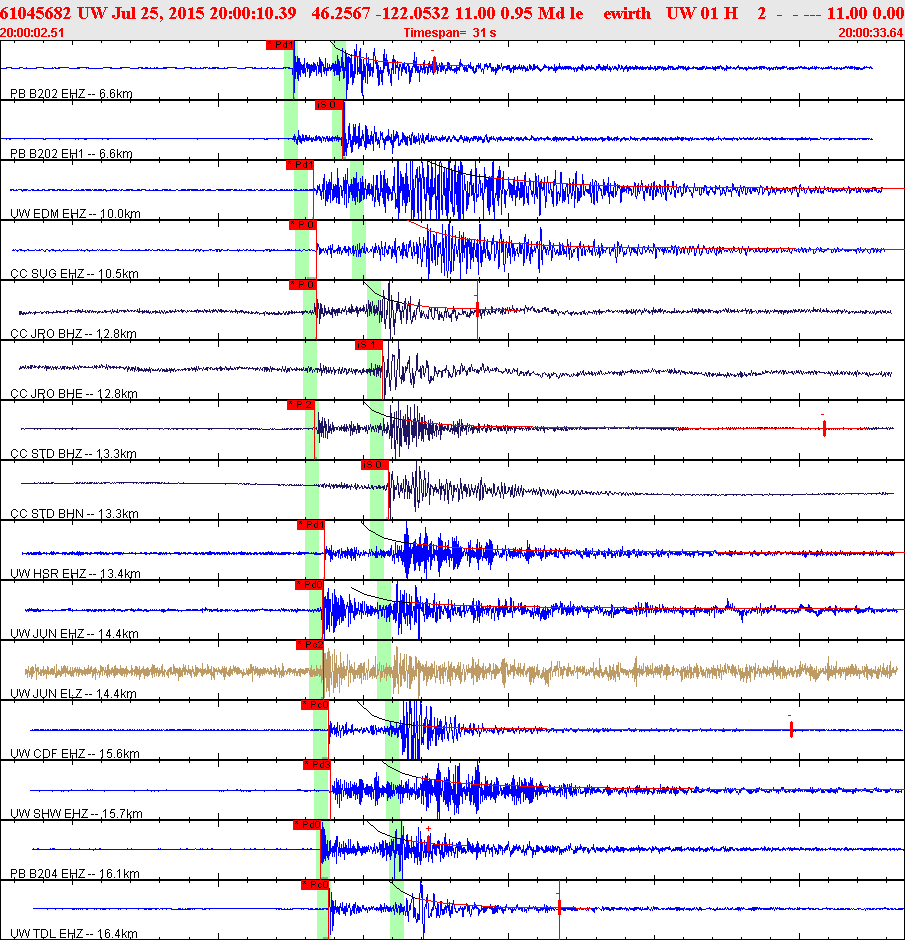Click the 'UW JUN ELZ -- 14.4km' station label
This screenshot has height=940, width=905.
pos(74,694)
